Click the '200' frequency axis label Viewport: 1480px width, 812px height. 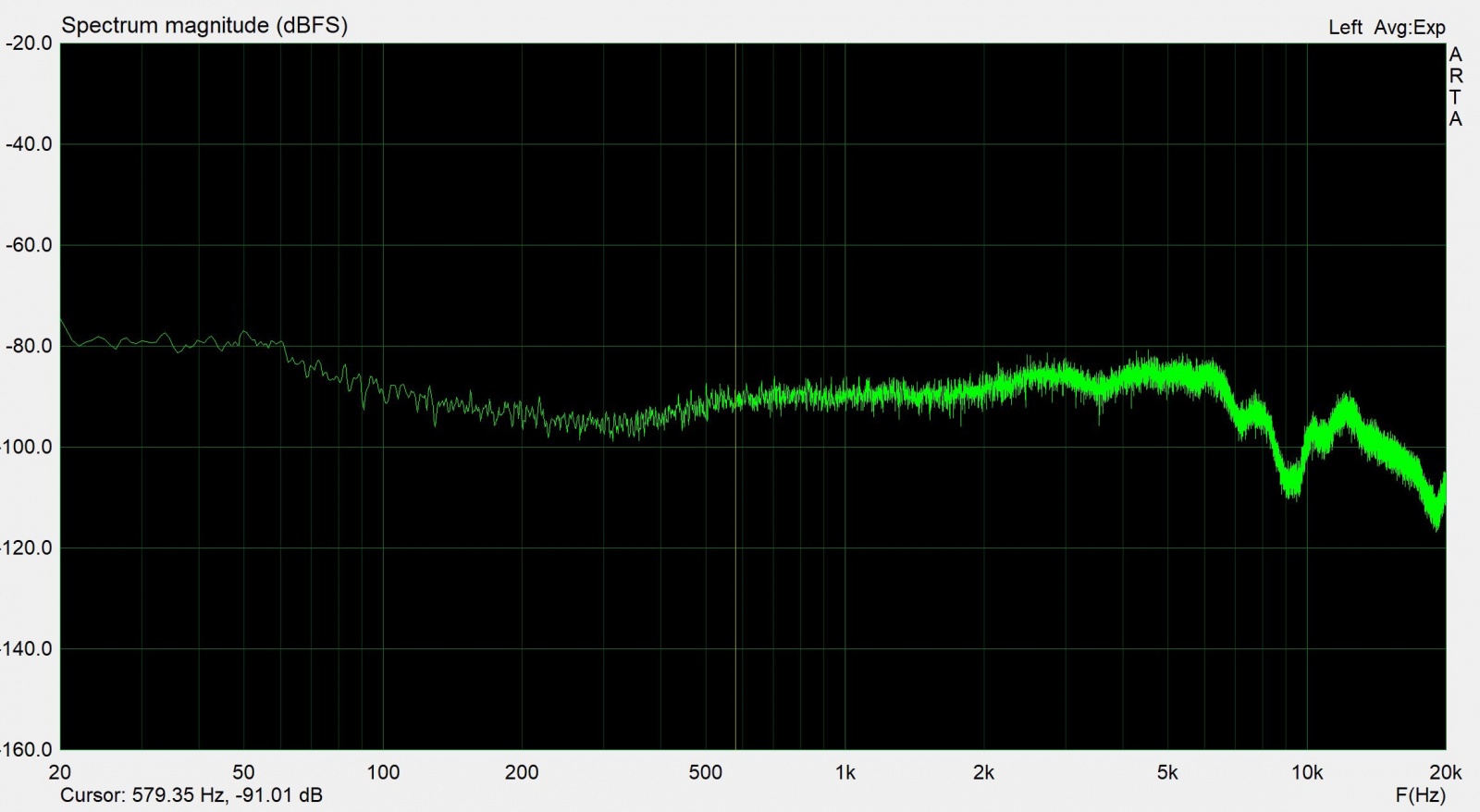point(522,772)
